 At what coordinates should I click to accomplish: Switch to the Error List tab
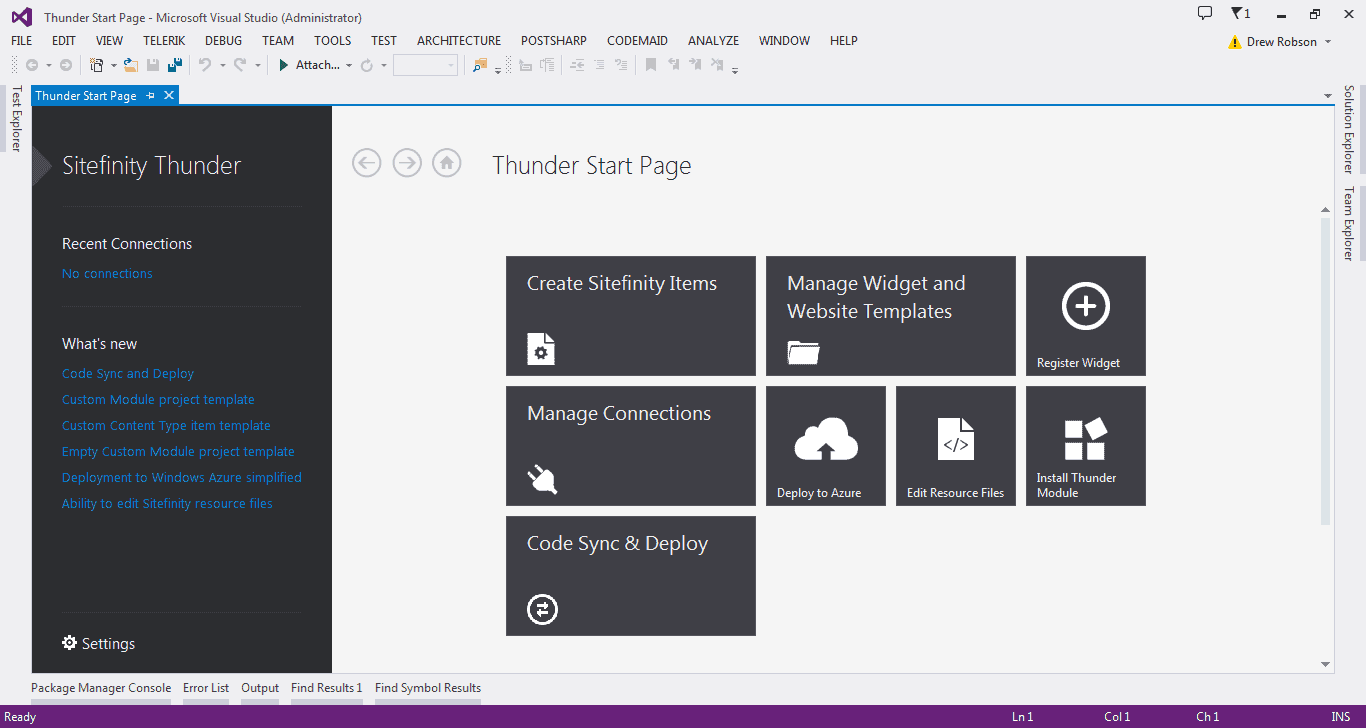(x=206, y=688)
